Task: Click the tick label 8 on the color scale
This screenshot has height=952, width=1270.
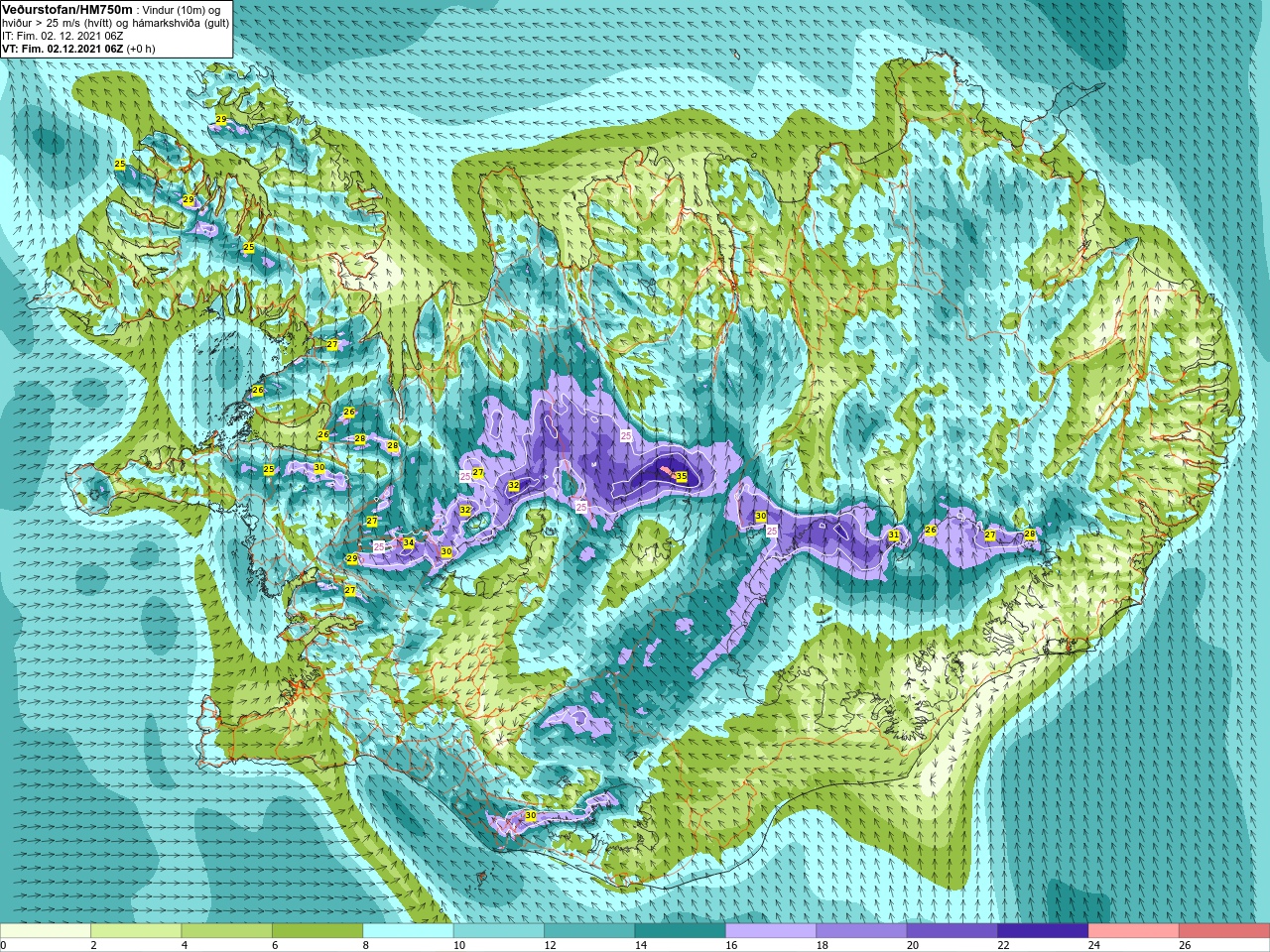Action: (365, 945)
